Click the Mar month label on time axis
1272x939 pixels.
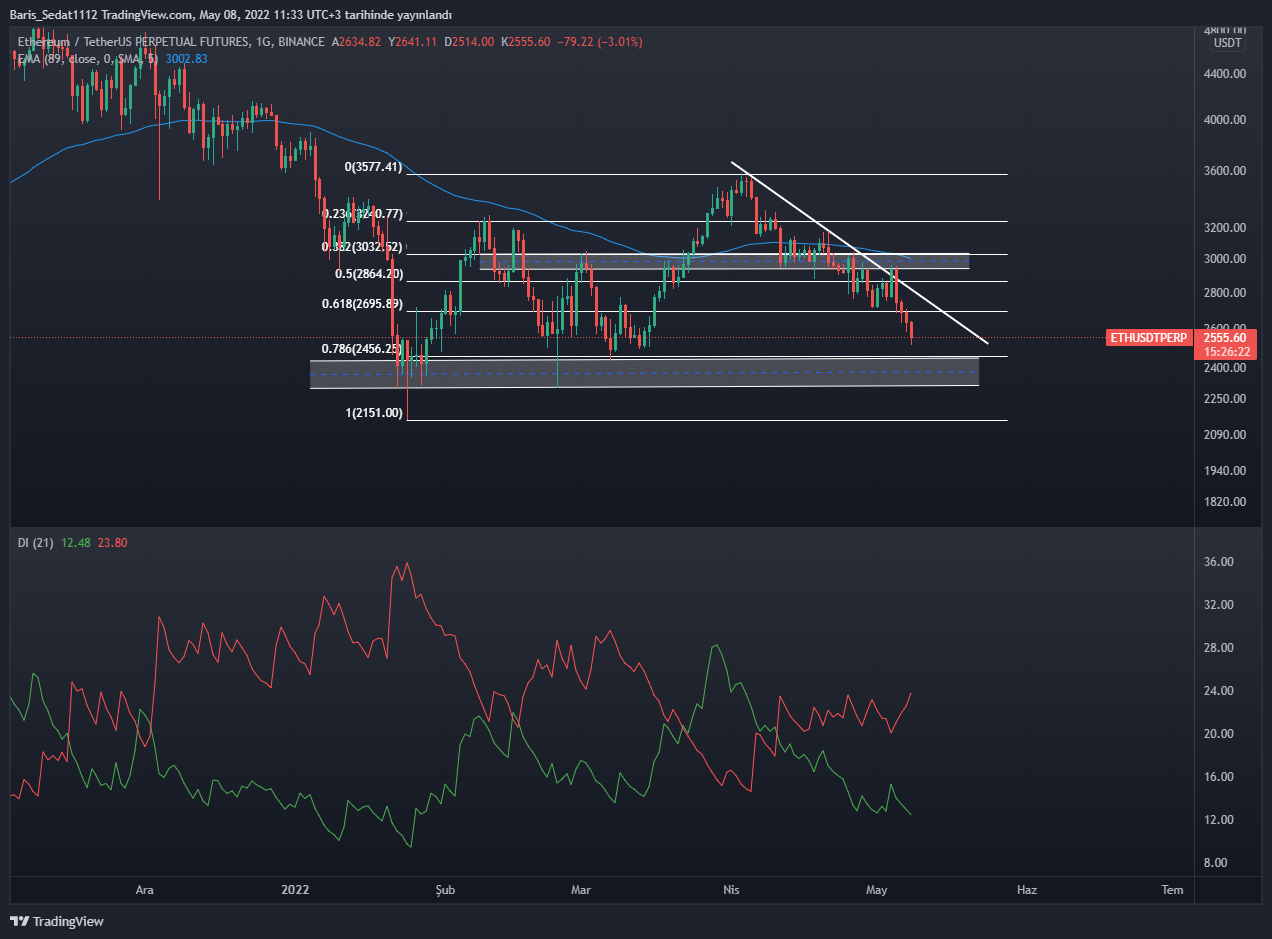pos(581,890)
